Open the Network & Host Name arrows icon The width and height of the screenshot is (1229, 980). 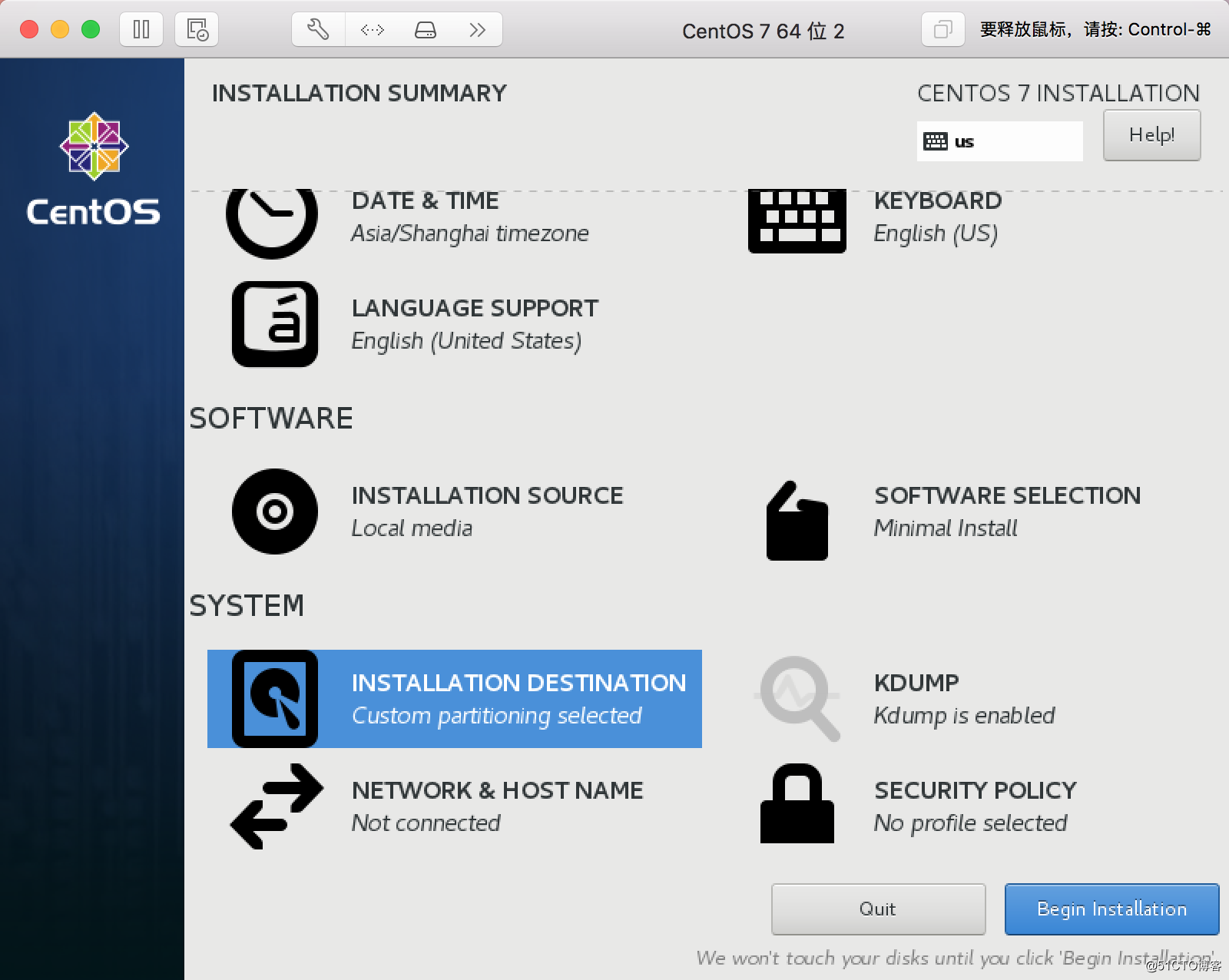[277, 806]
